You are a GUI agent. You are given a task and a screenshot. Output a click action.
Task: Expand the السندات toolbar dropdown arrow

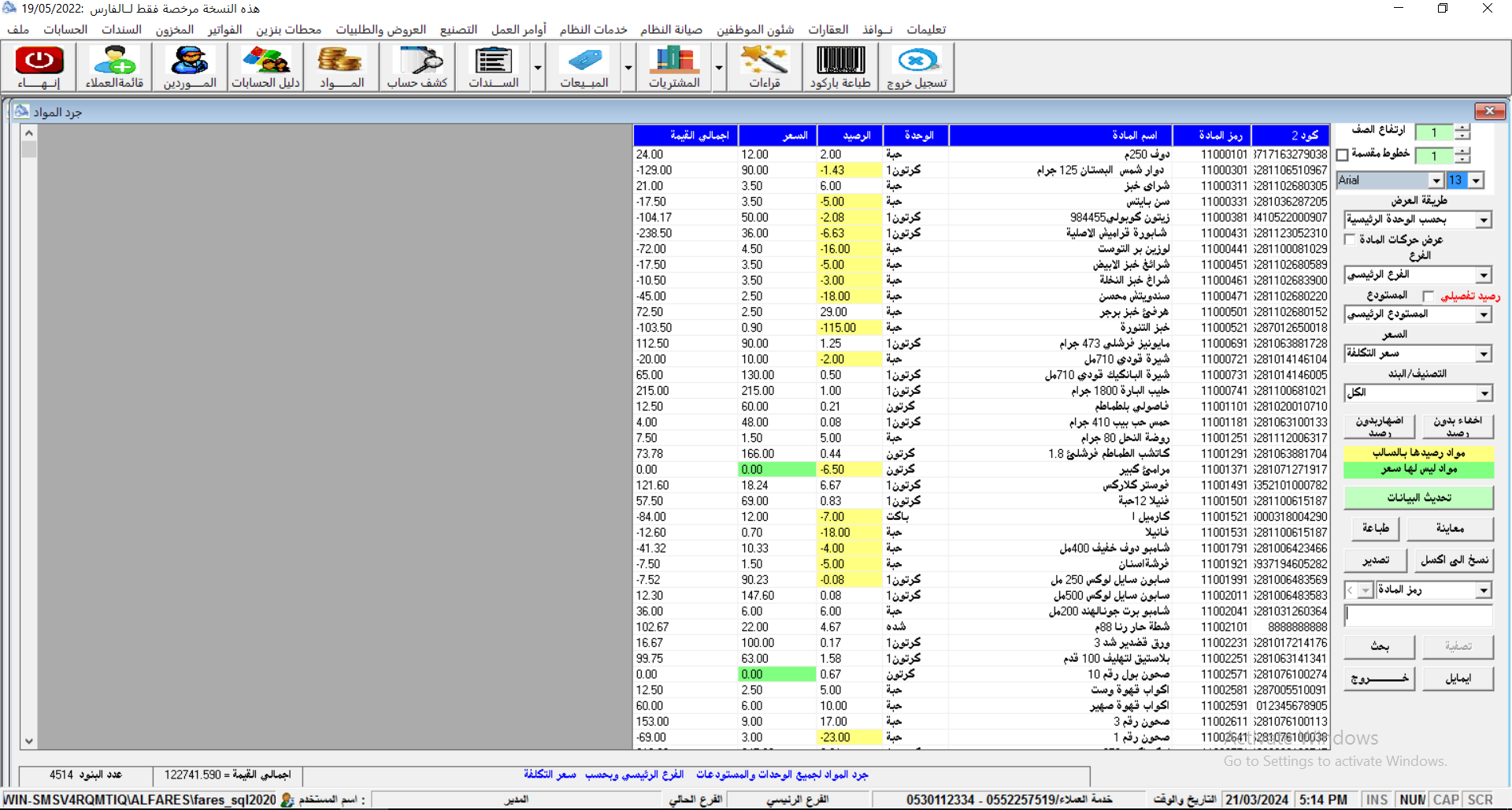pyautogui.click(x=538, y=68)
